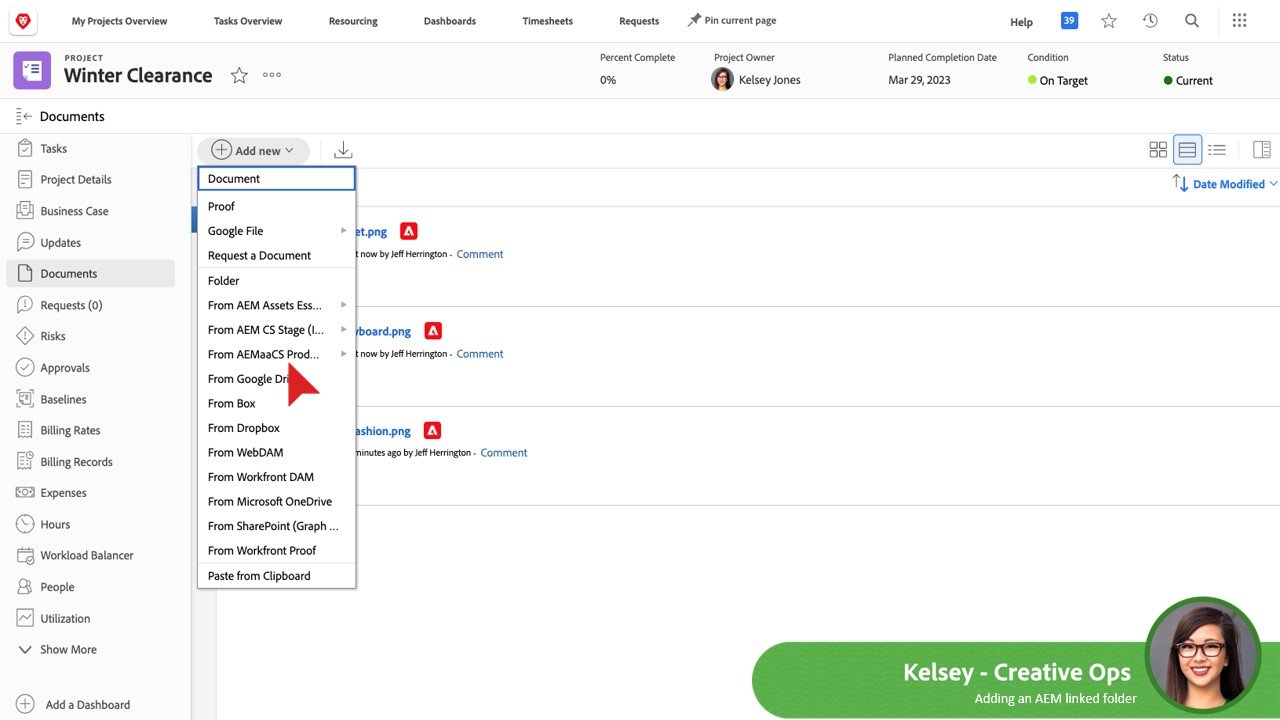Collapse the left panel via Documents arrow icon
The height and width of the screenshot is (720, 1280).
(24, 116)
